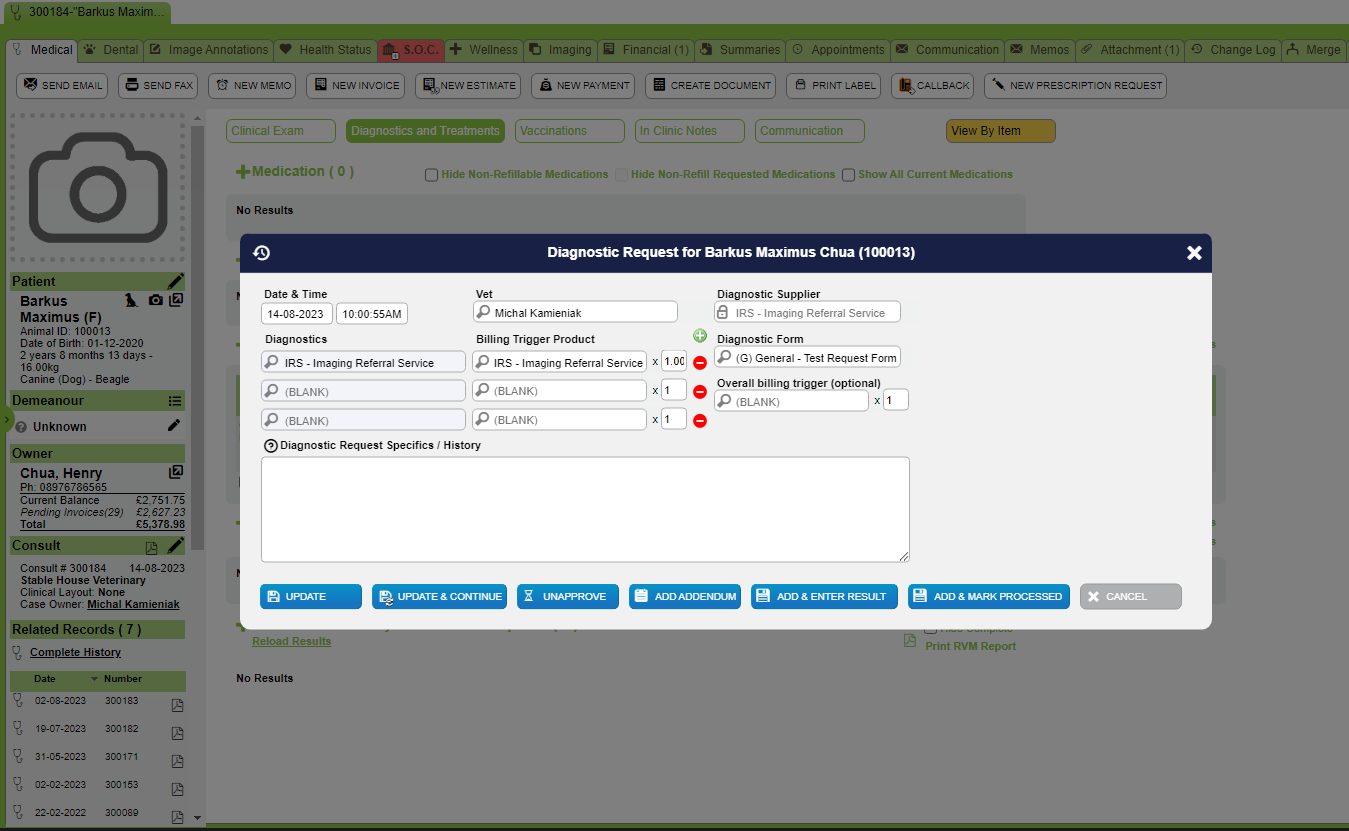Screen dimensions: 1349x831
Task: Open the owner Chua, Henry pop-out icon
Action: coord(176,472)
